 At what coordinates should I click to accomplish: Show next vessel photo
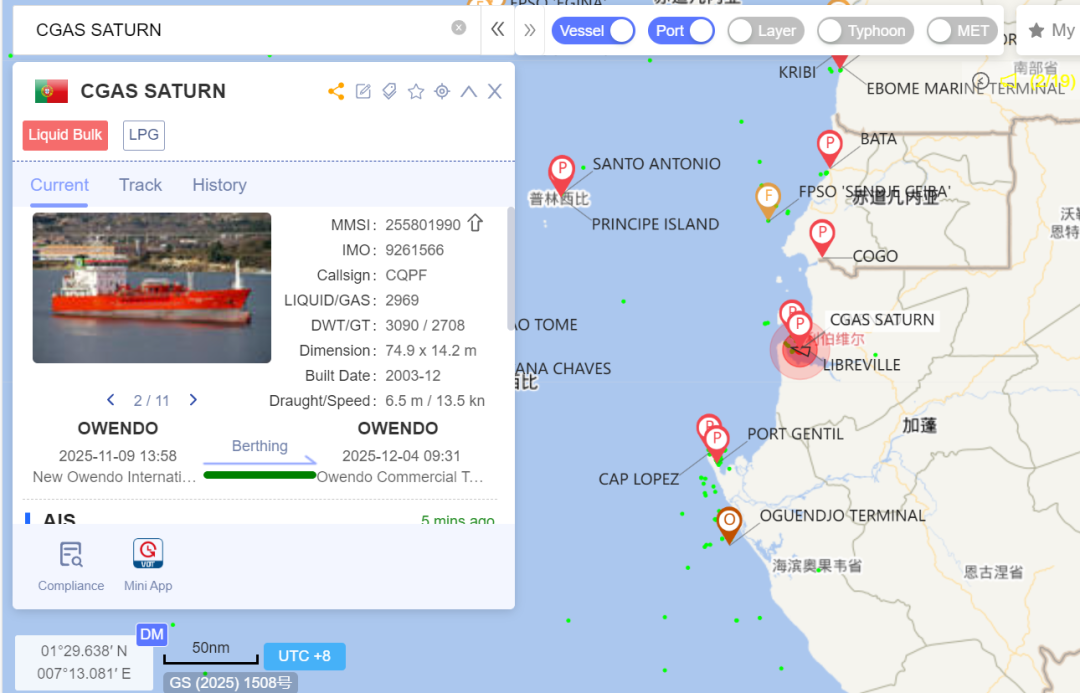pyautogui.click(x=193, y=400)
